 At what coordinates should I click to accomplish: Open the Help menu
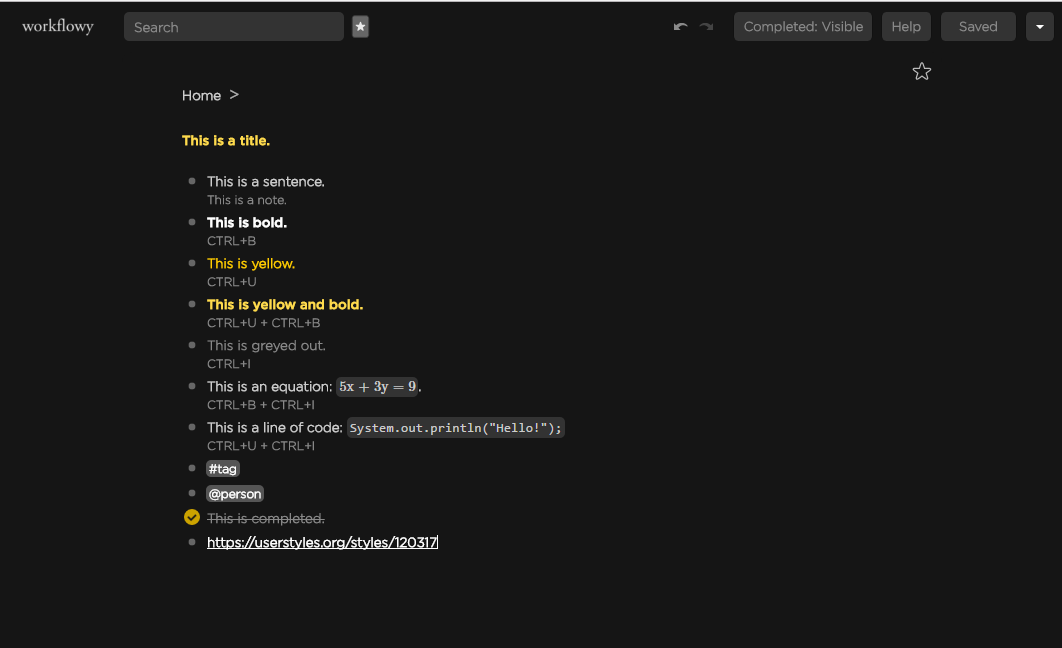pos(905,26)
